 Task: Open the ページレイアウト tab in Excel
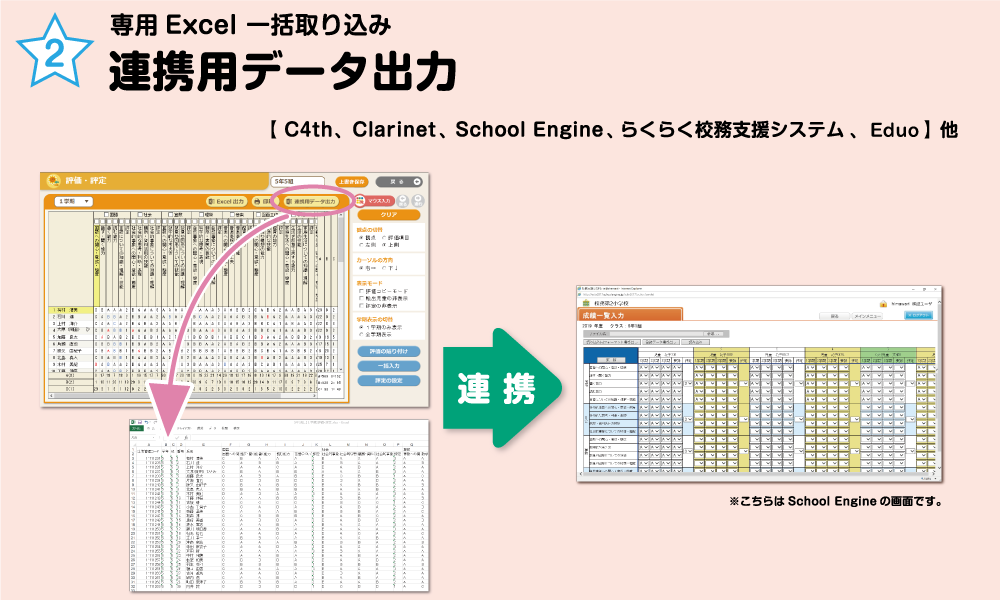click(x=184, y=428)
